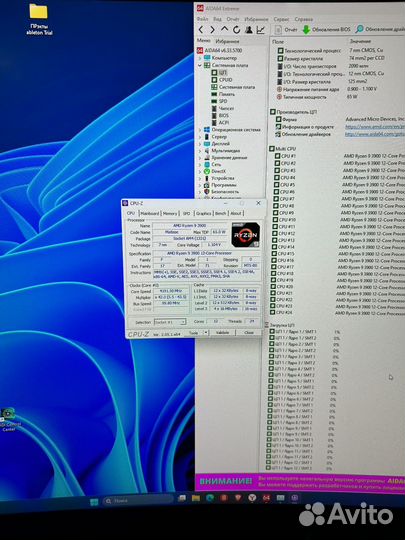Open the AIDA64 graph chart tool
Viewport: 405px width, 540px height.
(261, 30)
